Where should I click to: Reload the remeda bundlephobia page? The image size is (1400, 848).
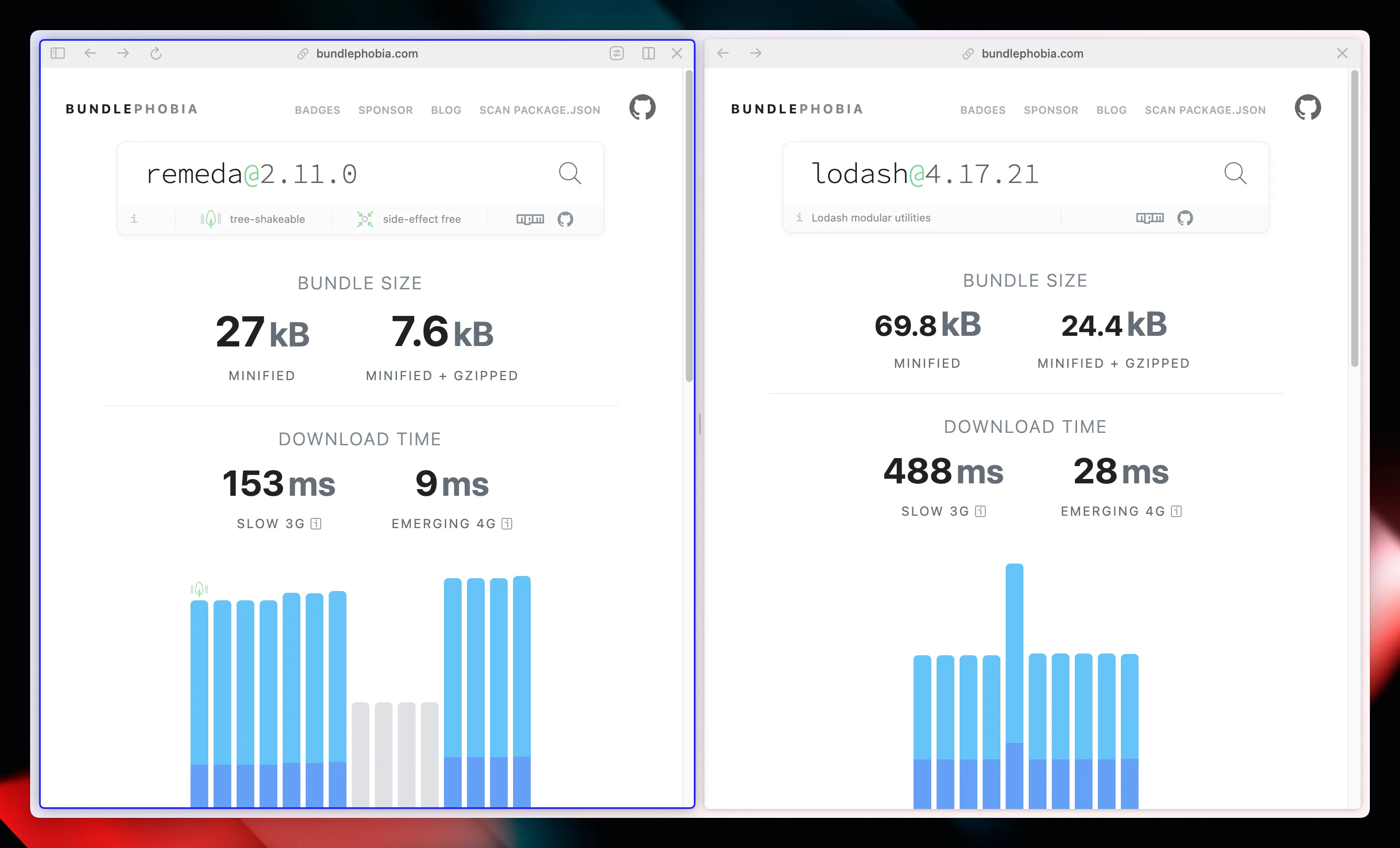click(x=156, y=54)
